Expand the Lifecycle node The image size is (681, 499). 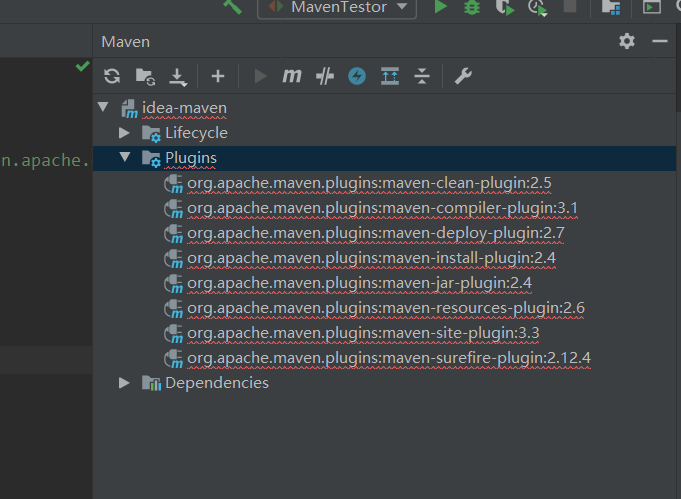(124, 132)
